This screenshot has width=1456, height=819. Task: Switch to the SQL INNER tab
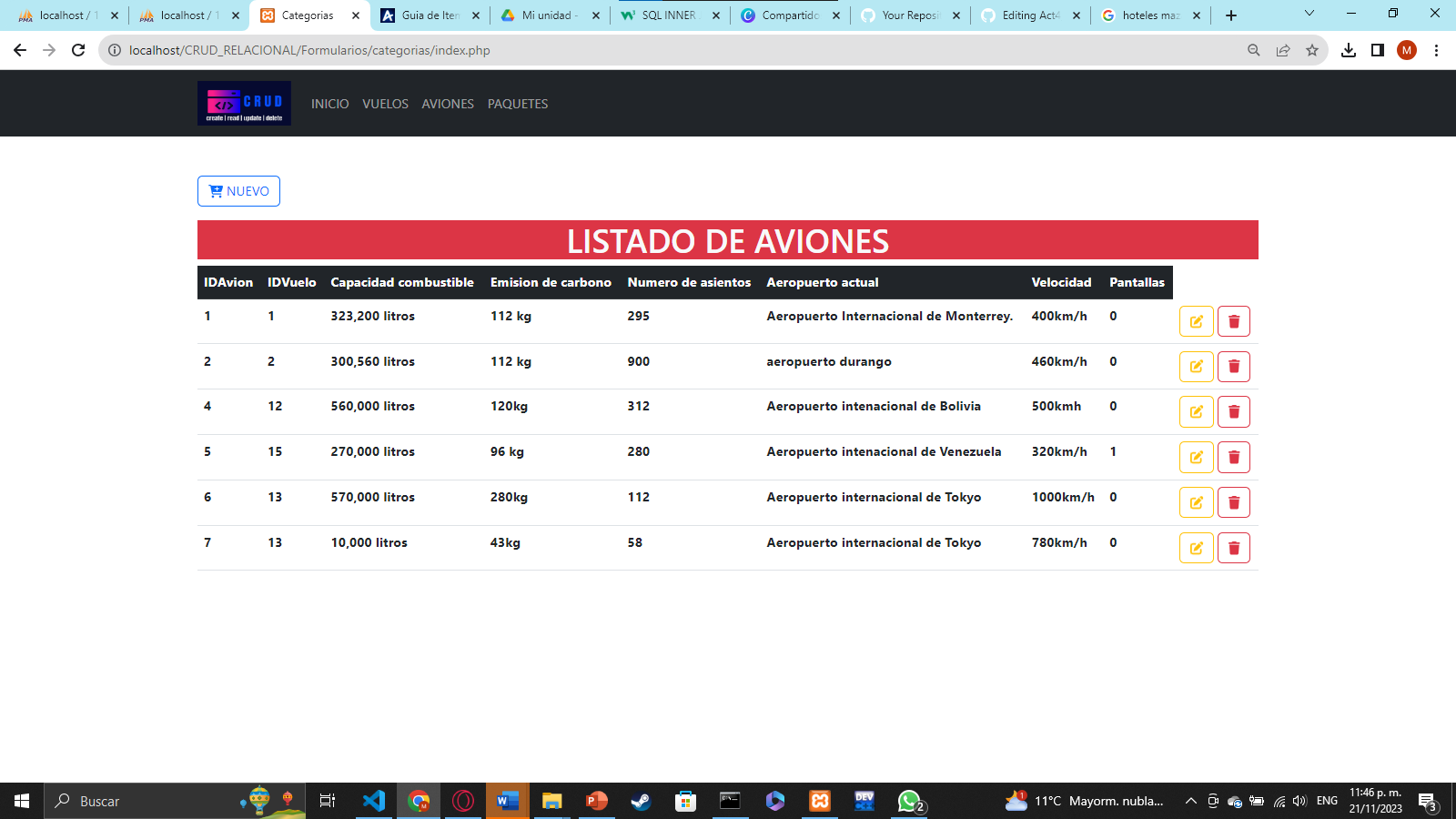pos(665,15)
